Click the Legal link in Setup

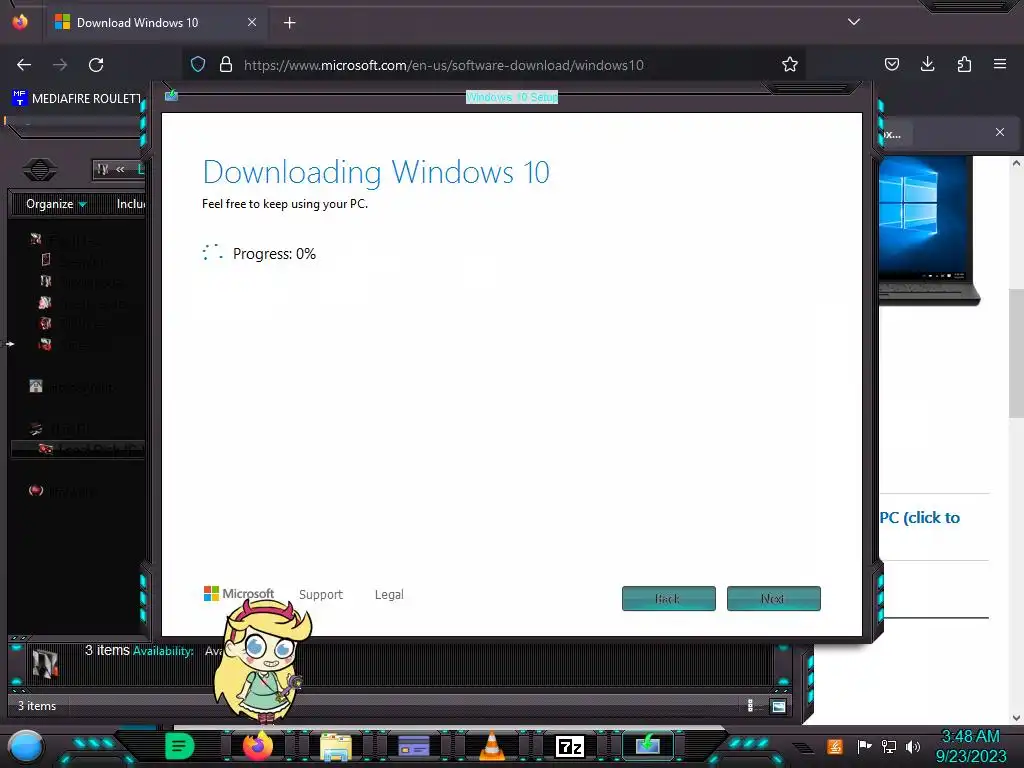389,594
